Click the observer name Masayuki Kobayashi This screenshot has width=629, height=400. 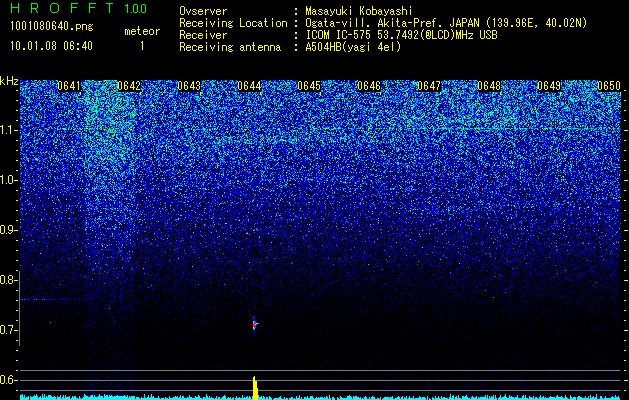[359, 11]
